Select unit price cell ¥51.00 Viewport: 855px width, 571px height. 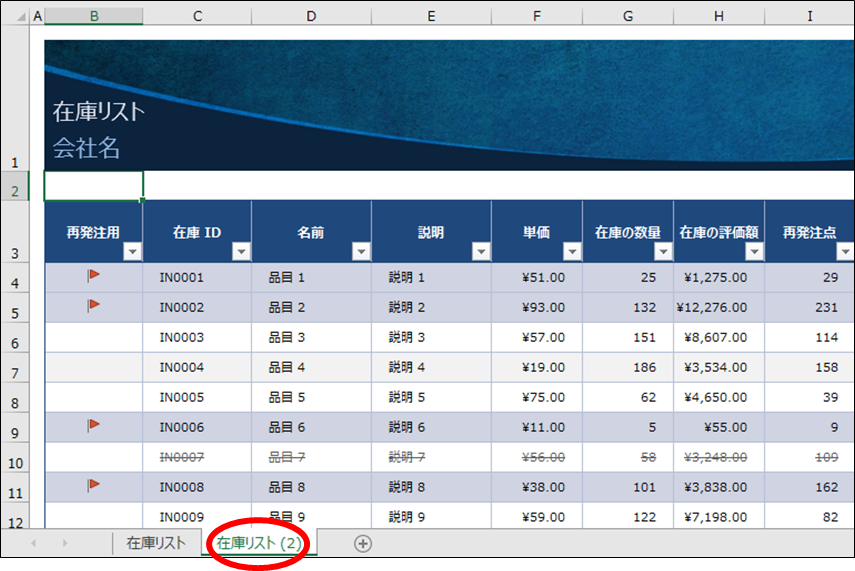pyautogui.click(x=537, y=278)
